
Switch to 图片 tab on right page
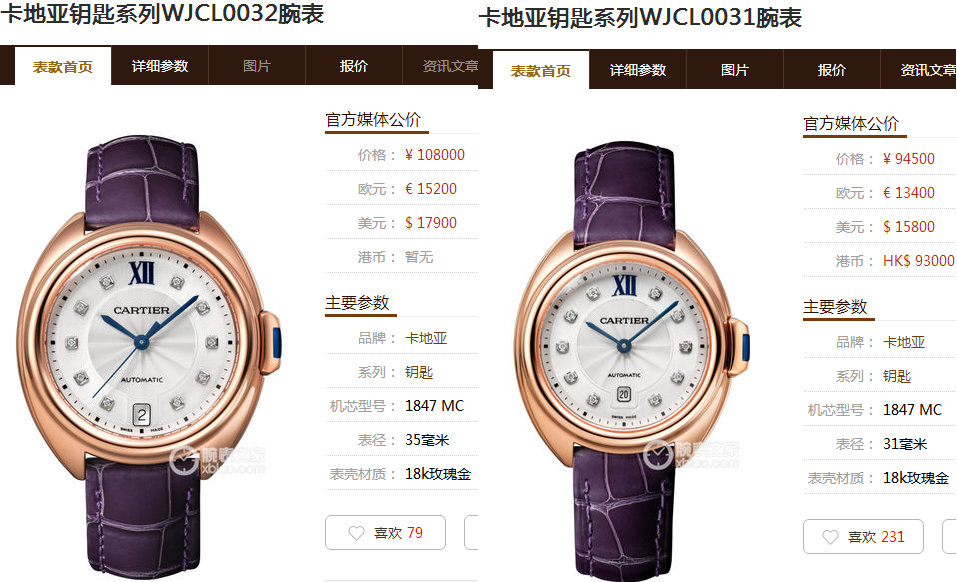pos(734,70)
